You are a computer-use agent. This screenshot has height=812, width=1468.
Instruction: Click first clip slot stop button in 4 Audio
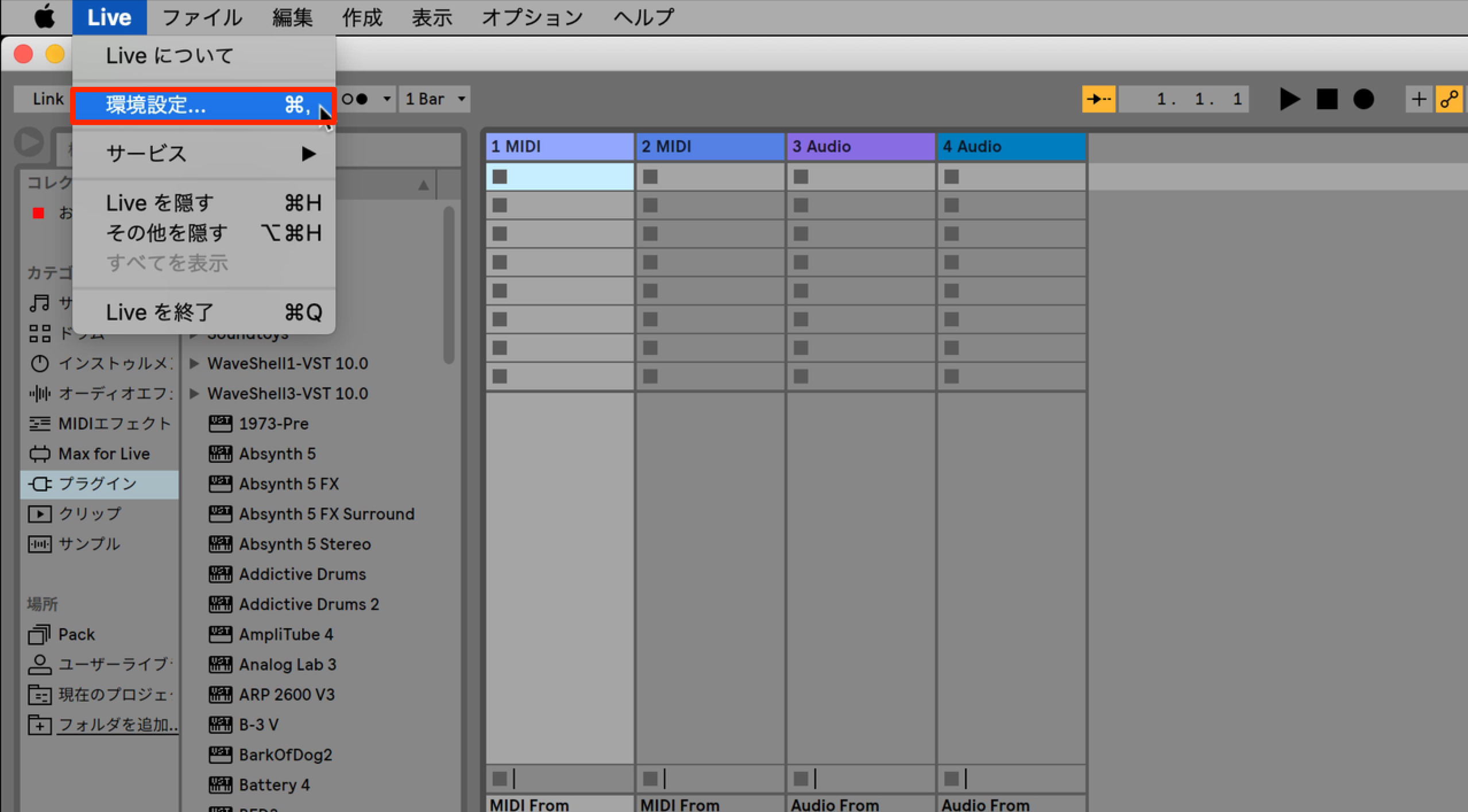pos(952,177)
